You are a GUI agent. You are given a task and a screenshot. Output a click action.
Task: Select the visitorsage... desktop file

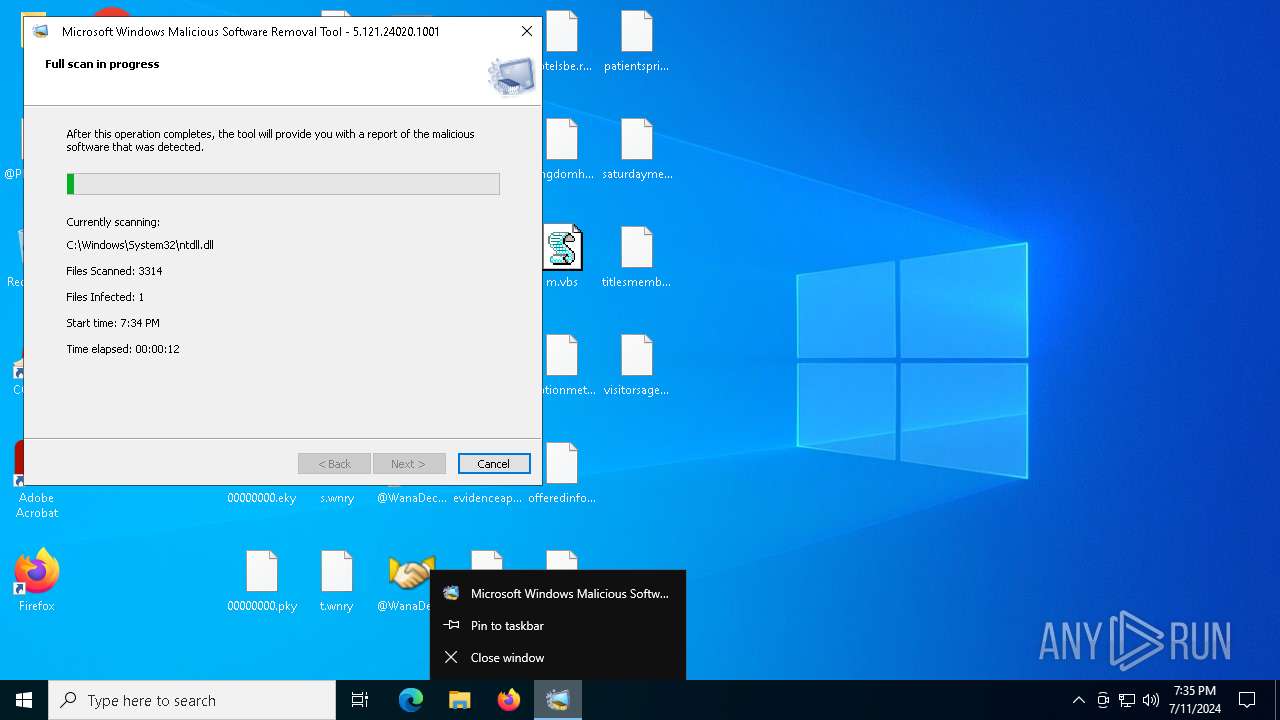point(637,366)
